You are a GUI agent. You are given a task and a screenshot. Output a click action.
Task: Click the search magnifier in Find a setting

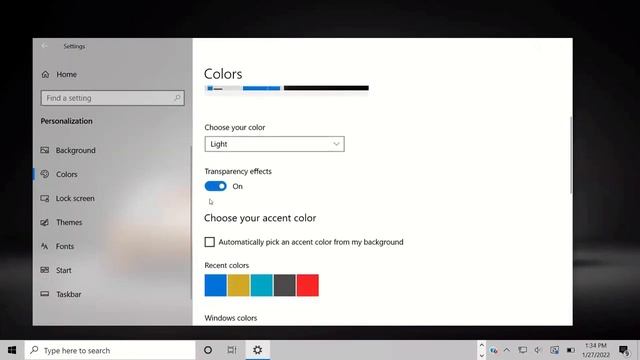coord(177,98)
